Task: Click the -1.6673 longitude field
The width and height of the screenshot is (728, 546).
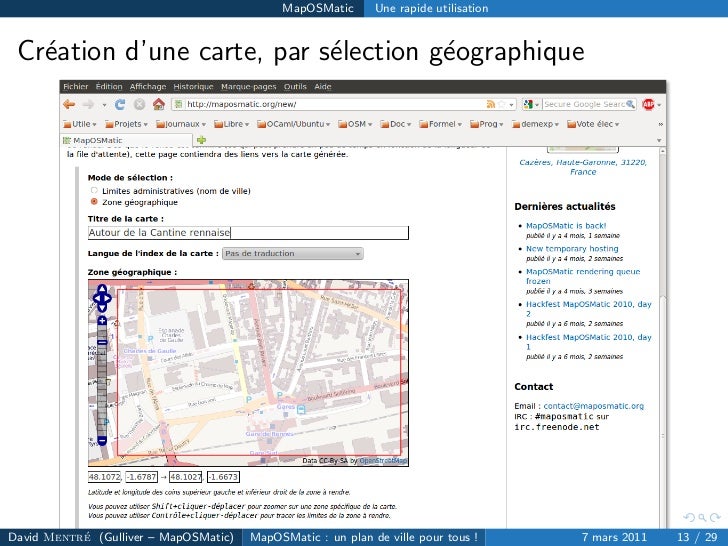Action: coord(223,477)
